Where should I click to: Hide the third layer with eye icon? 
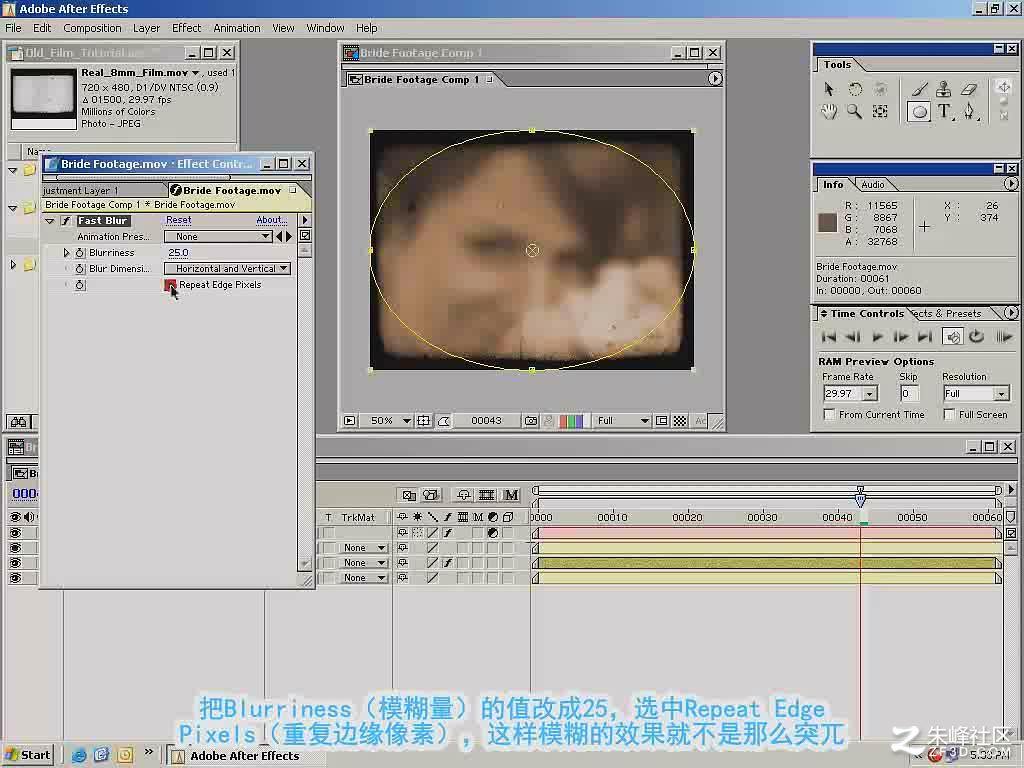16,563
